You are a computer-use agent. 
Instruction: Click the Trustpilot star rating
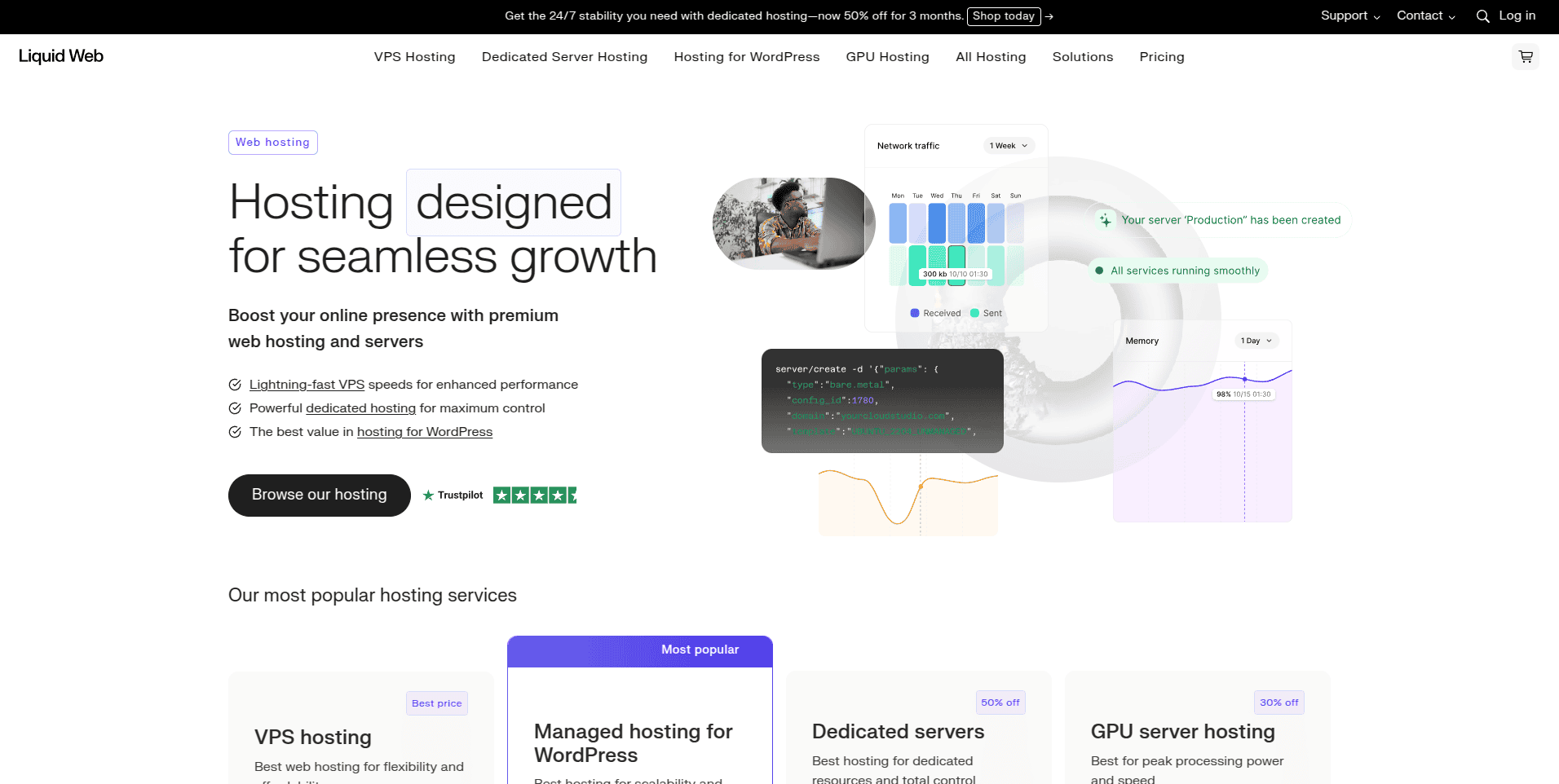534,495
